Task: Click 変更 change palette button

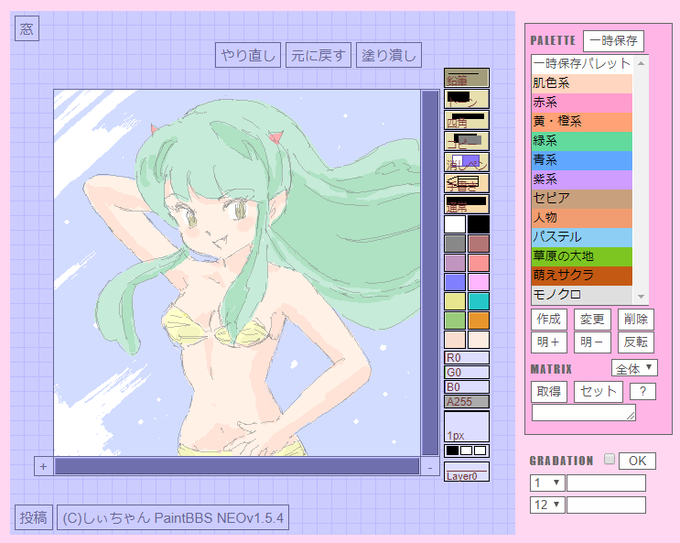Action: pyautogui.click(x=592, y=319)
